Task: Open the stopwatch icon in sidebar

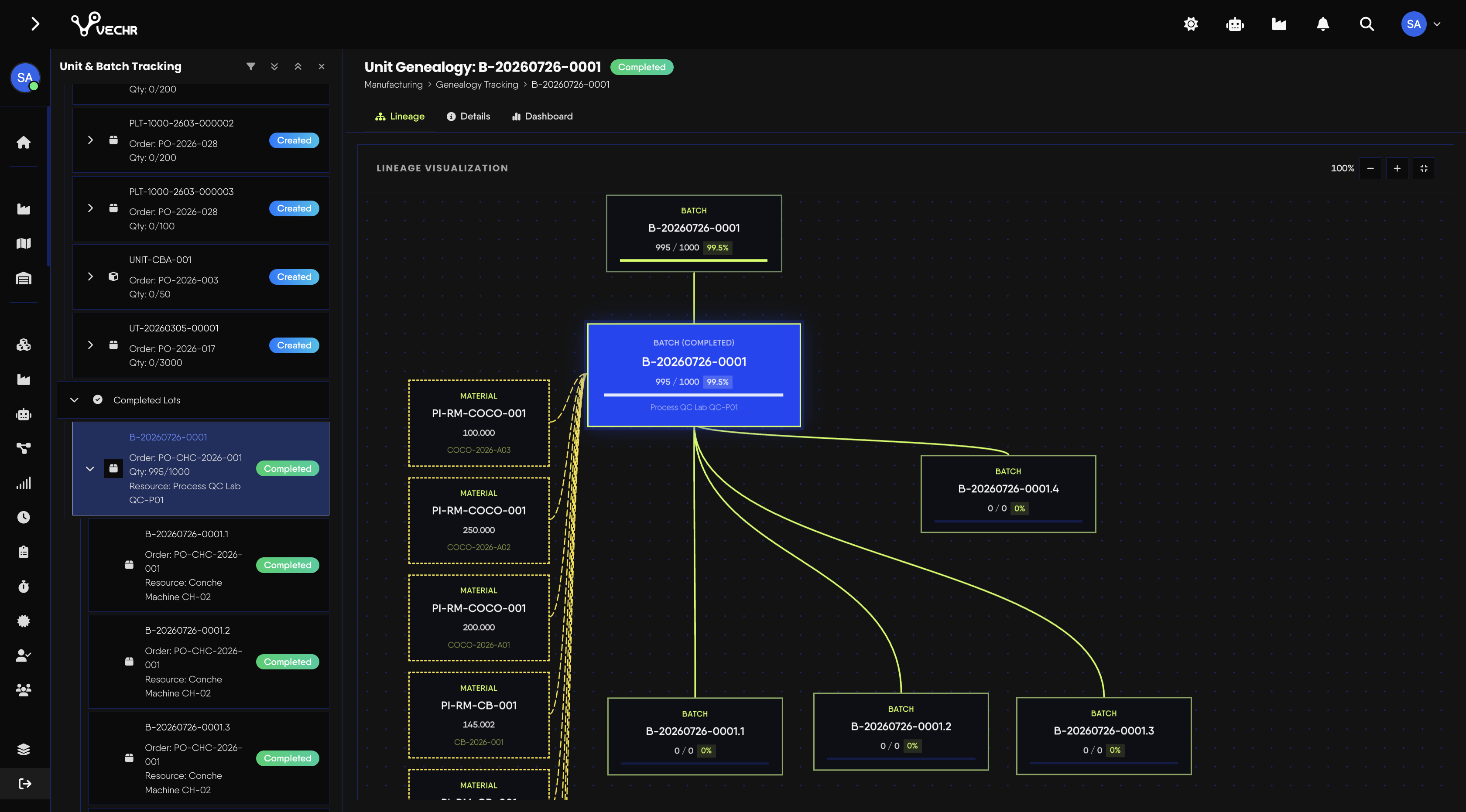Action: pyautogui.click(x=23, y=586)
